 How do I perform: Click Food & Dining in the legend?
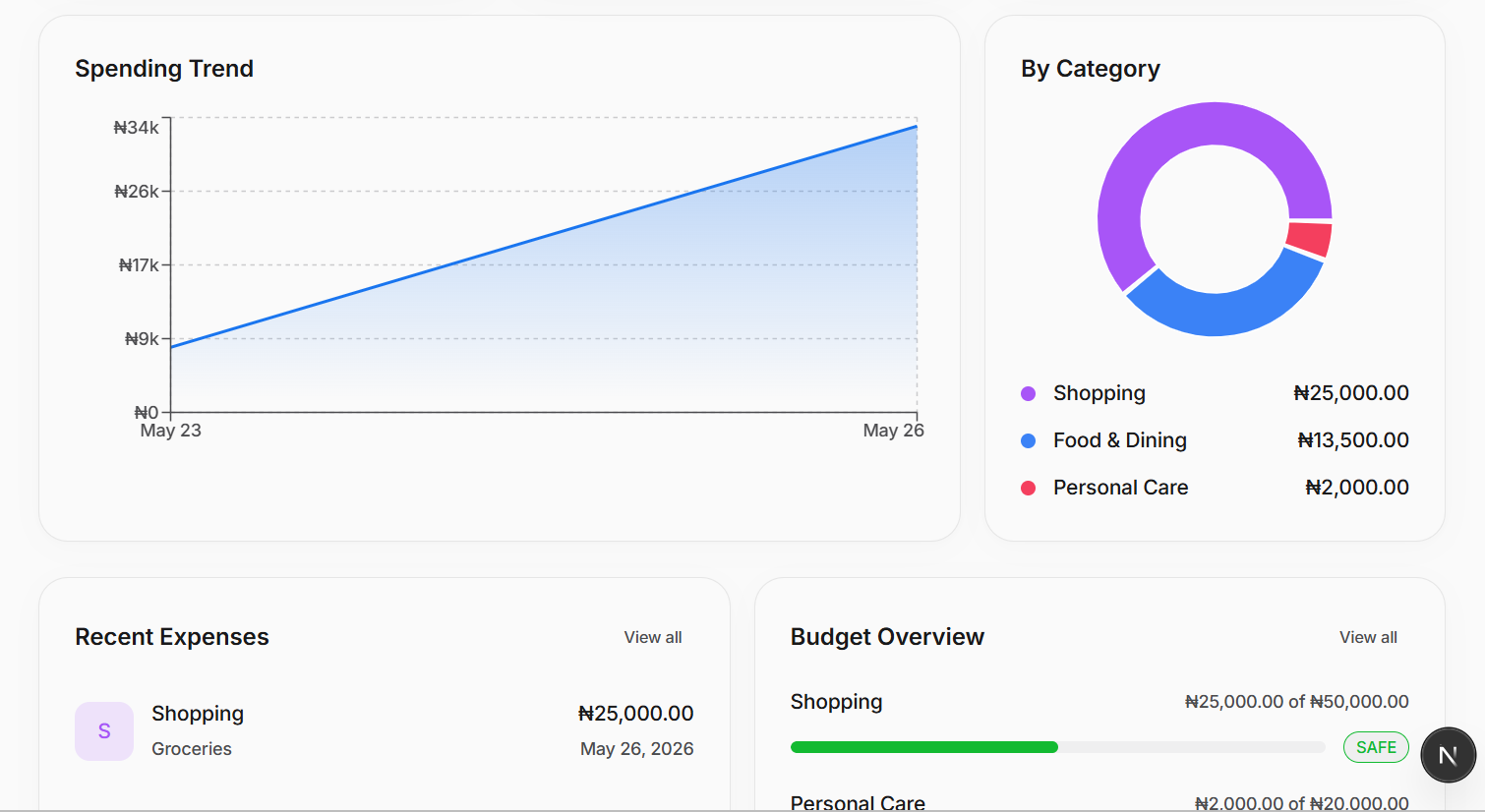(x=1120, y=440)
